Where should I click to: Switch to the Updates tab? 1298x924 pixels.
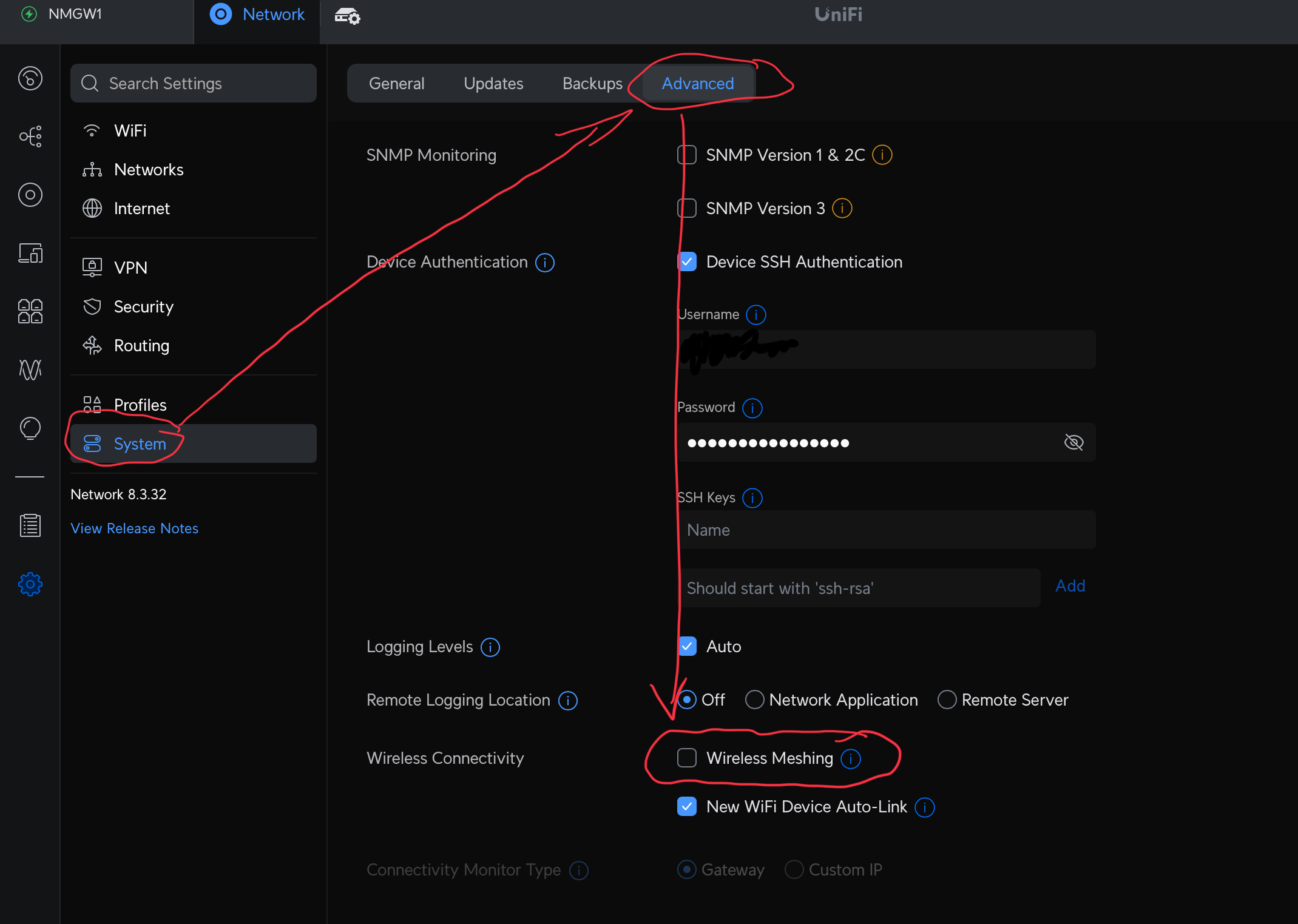(493, 84)
